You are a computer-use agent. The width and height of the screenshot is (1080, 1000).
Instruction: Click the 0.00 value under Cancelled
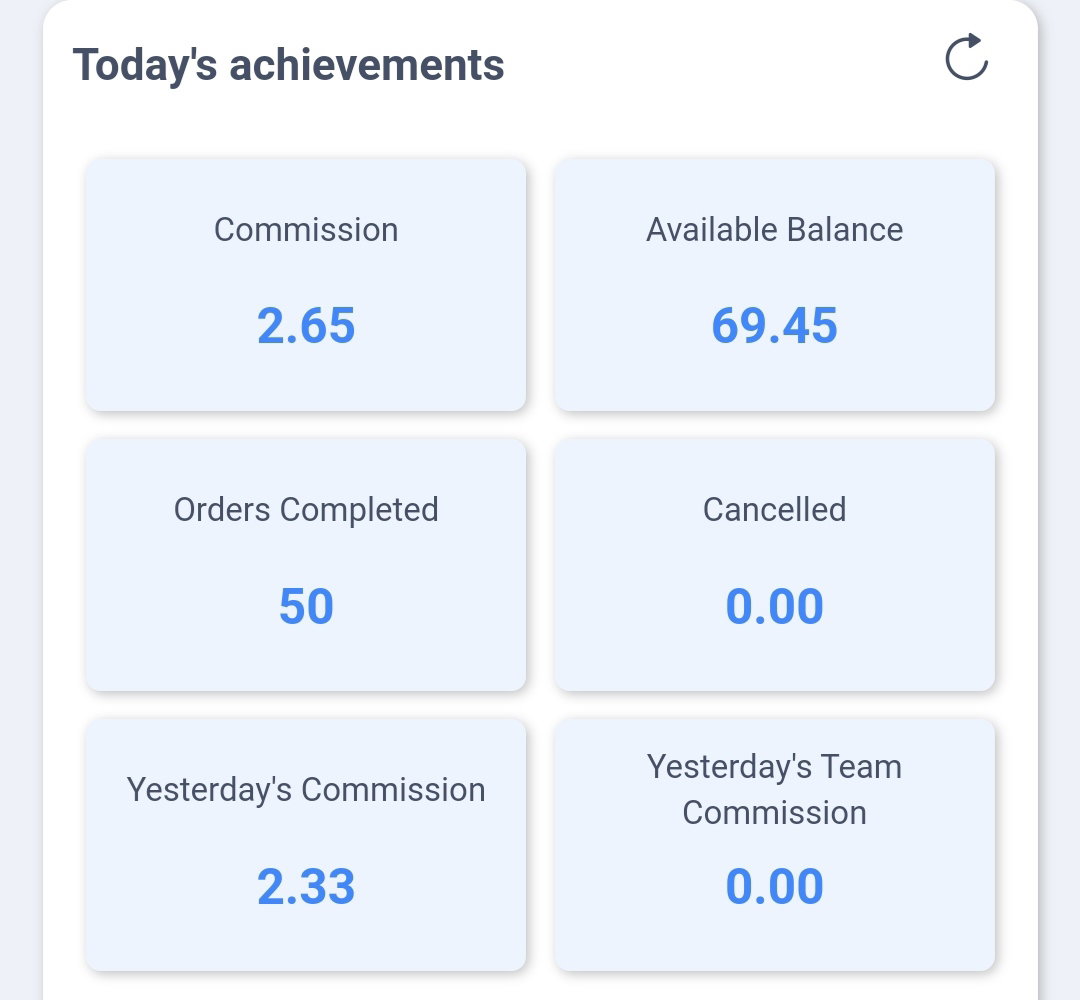click(774, 606)
